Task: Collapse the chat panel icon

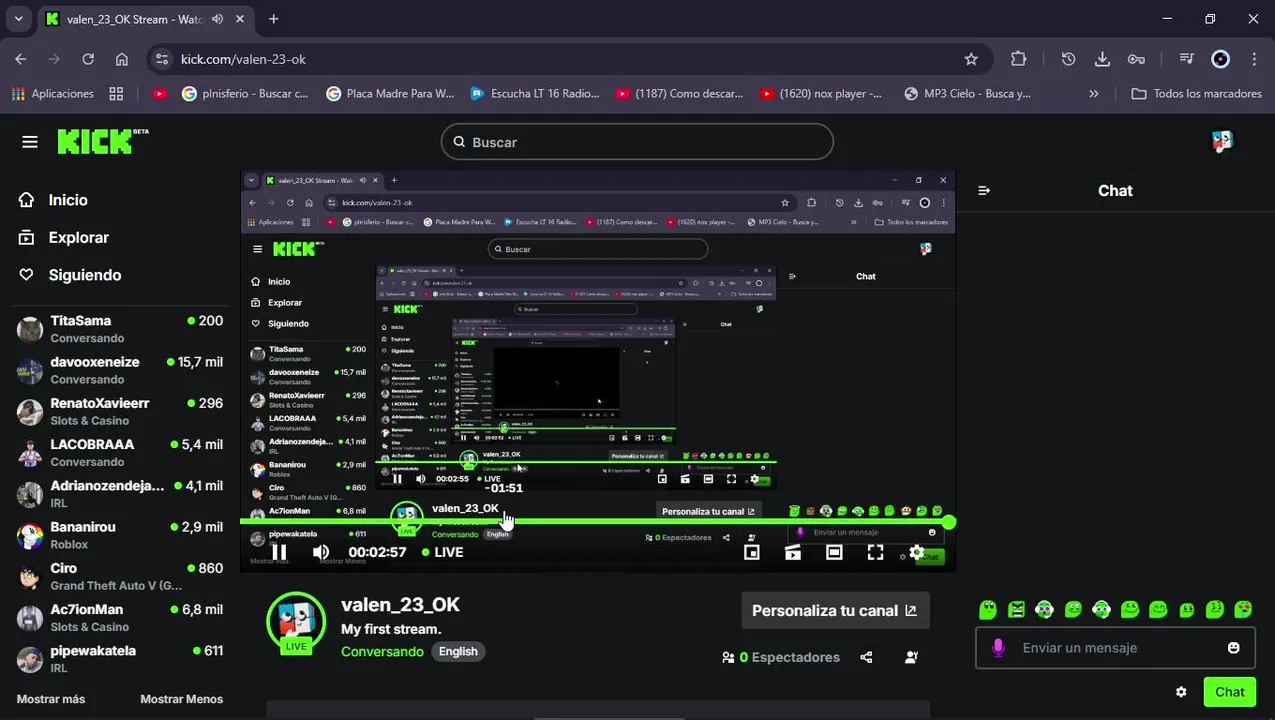Action: point(984,190)
